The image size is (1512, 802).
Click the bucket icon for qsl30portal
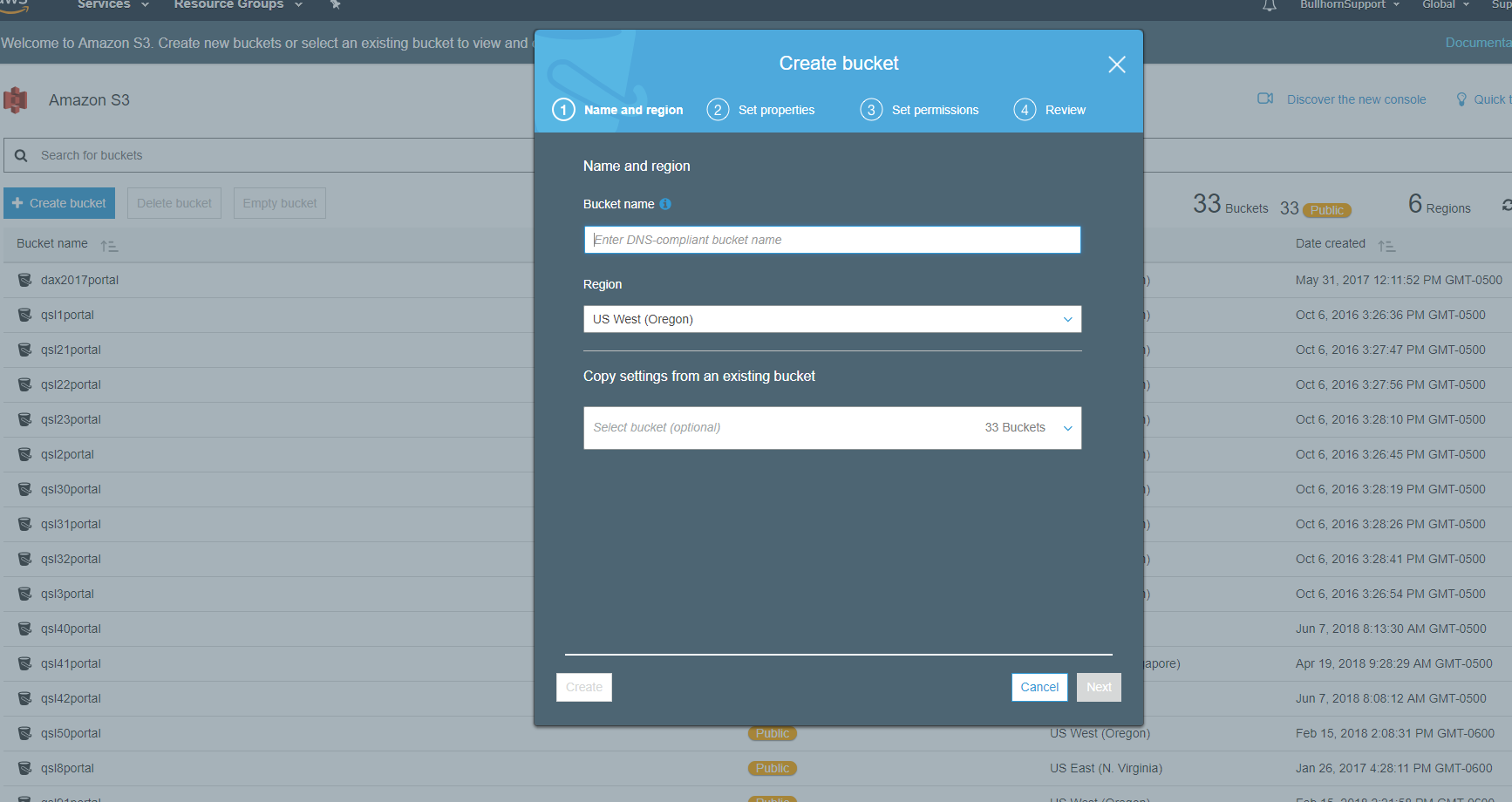[x=24, y=489]
